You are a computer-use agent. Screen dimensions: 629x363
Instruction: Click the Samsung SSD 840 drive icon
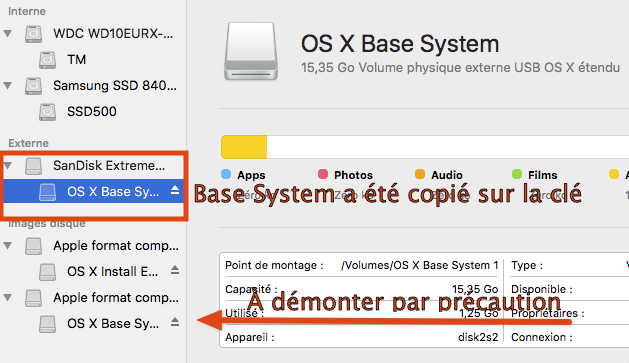[x=33, y=86]
